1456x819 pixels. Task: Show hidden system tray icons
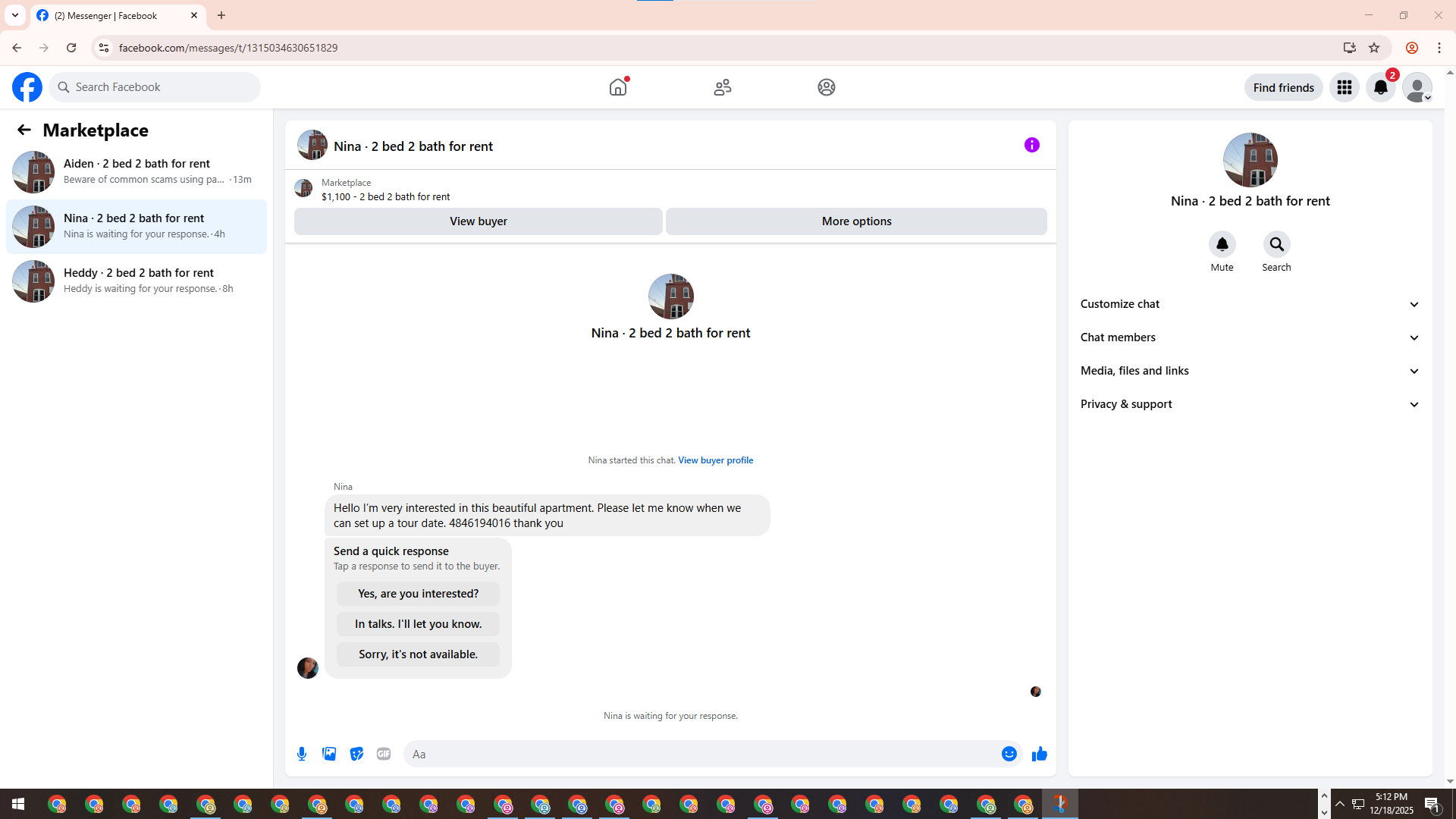(1340, 804)
